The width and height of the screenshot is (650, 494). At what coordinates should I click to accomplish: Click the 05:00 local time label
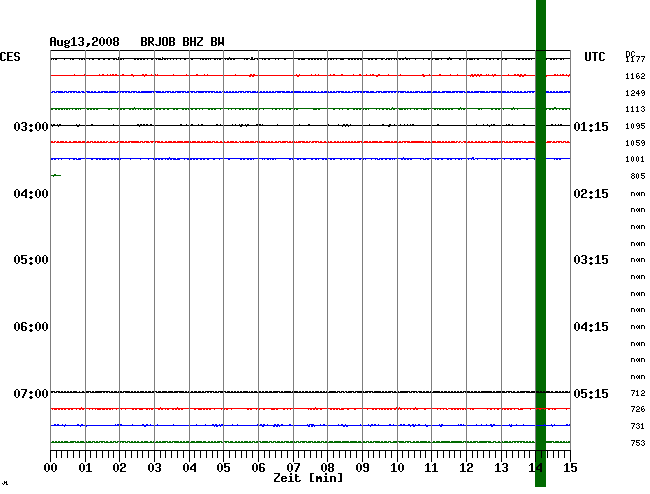(31, 260)
